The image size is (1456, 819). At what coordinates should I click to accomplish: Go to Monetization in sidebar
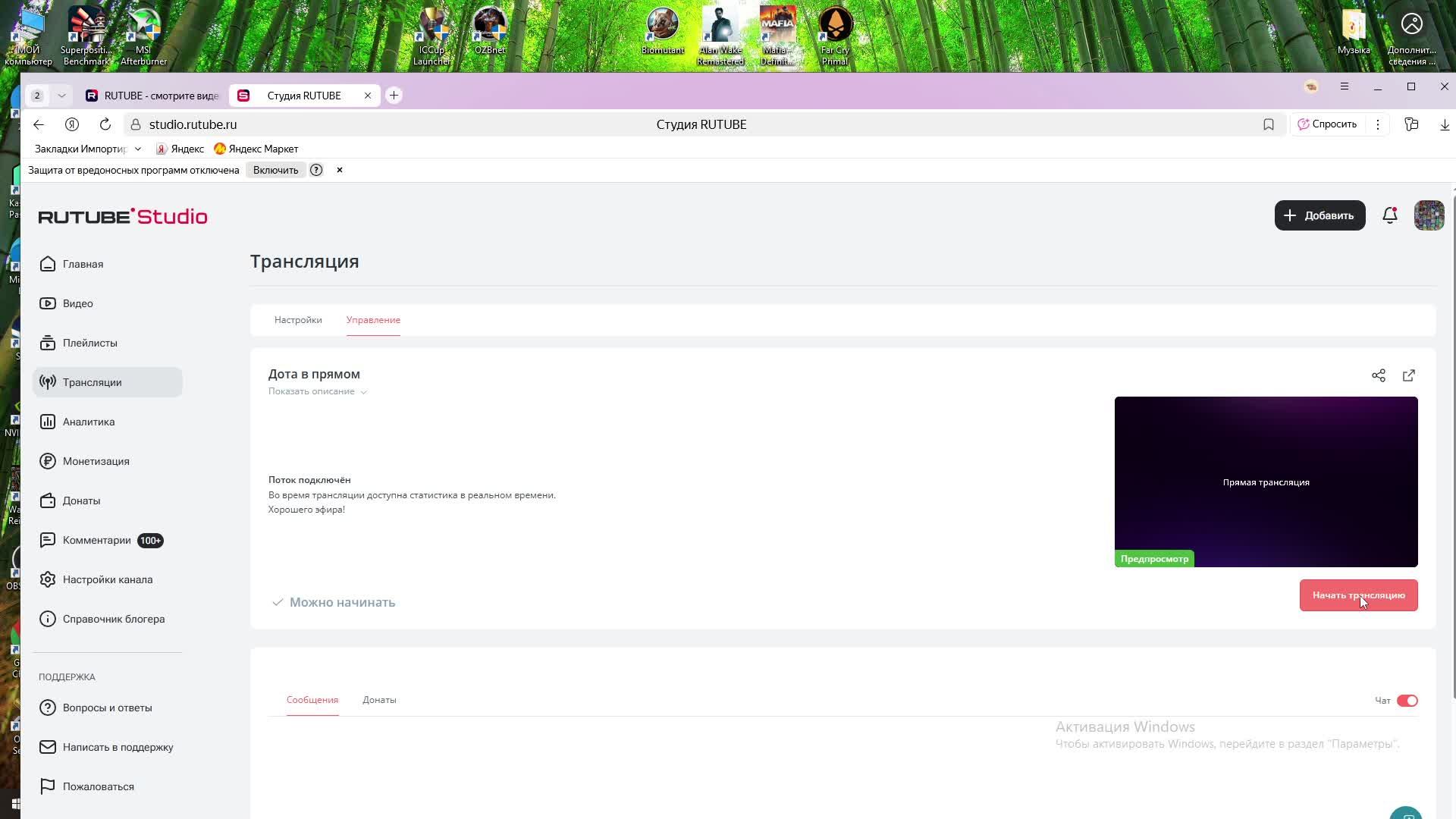tap(96, 461)
